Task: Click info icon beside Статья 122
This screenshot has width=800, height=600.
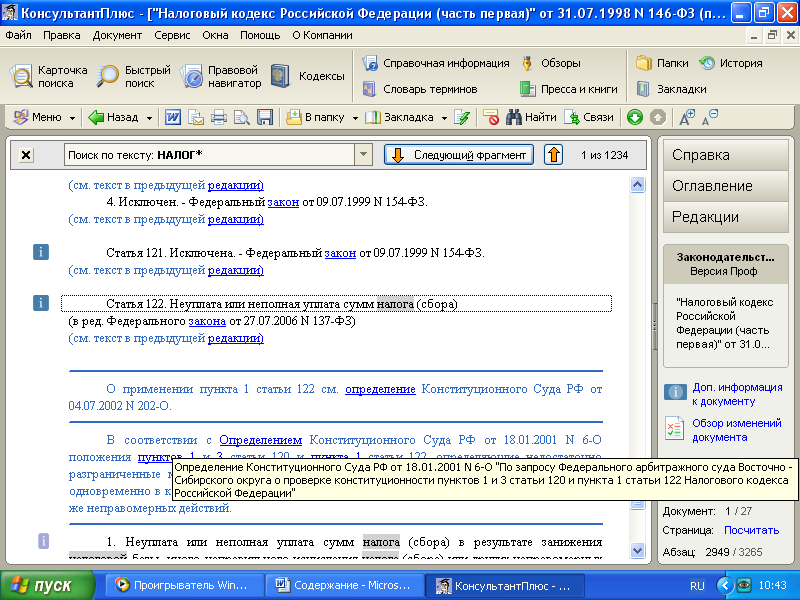Action: coord(41,303)
